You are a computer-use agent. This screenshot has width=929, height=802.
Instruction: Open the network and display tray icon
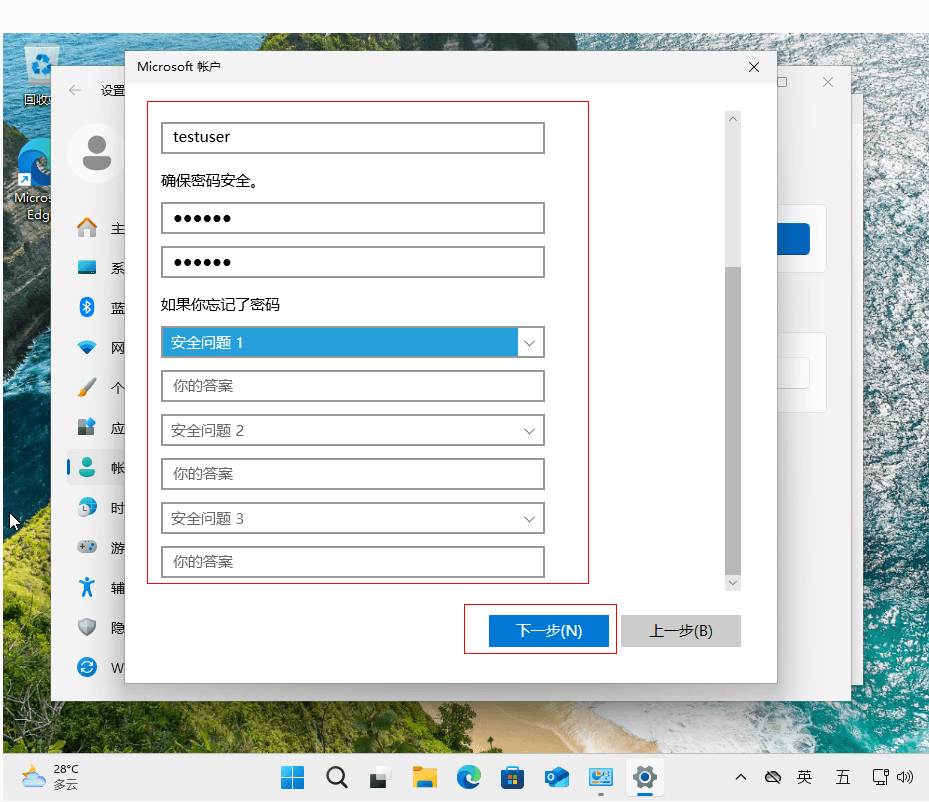coord(880,777)
